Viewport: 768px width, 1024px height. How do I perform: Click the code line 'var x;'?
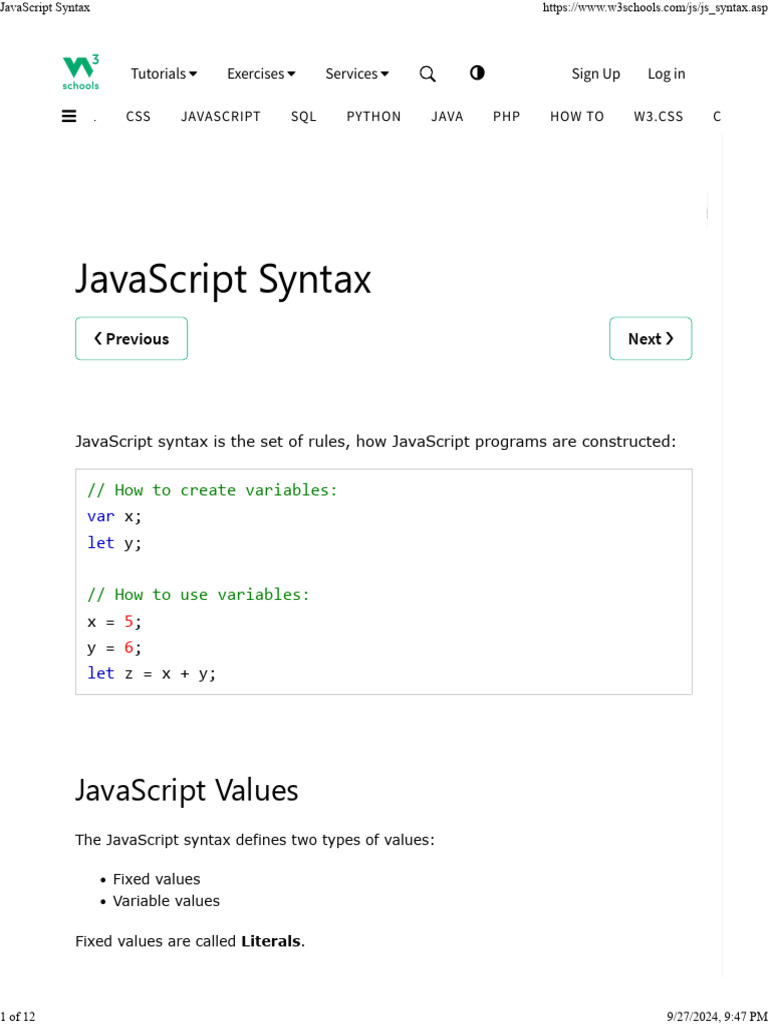[114, 516]
